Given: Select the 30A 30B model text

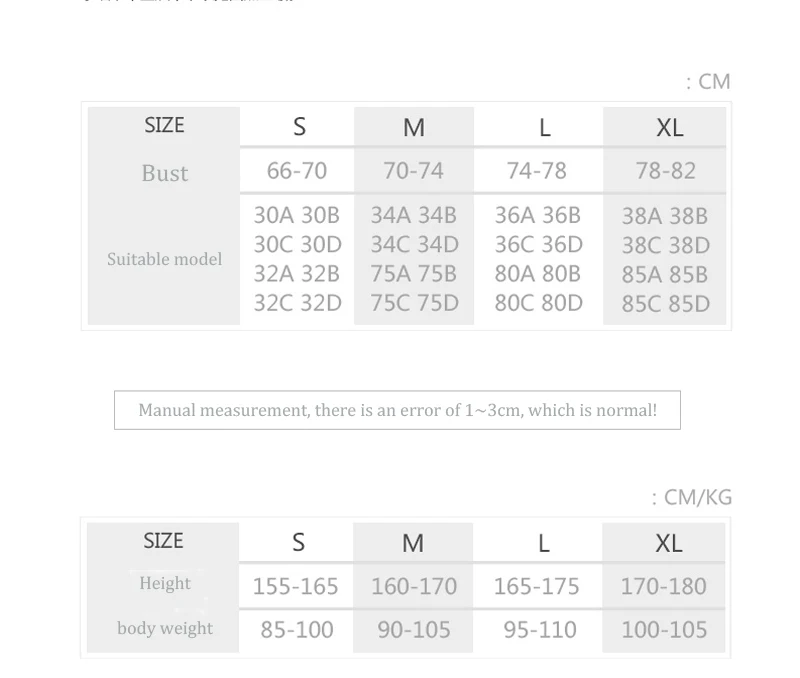Looking at the screenshot, I should tap(297, 215).
